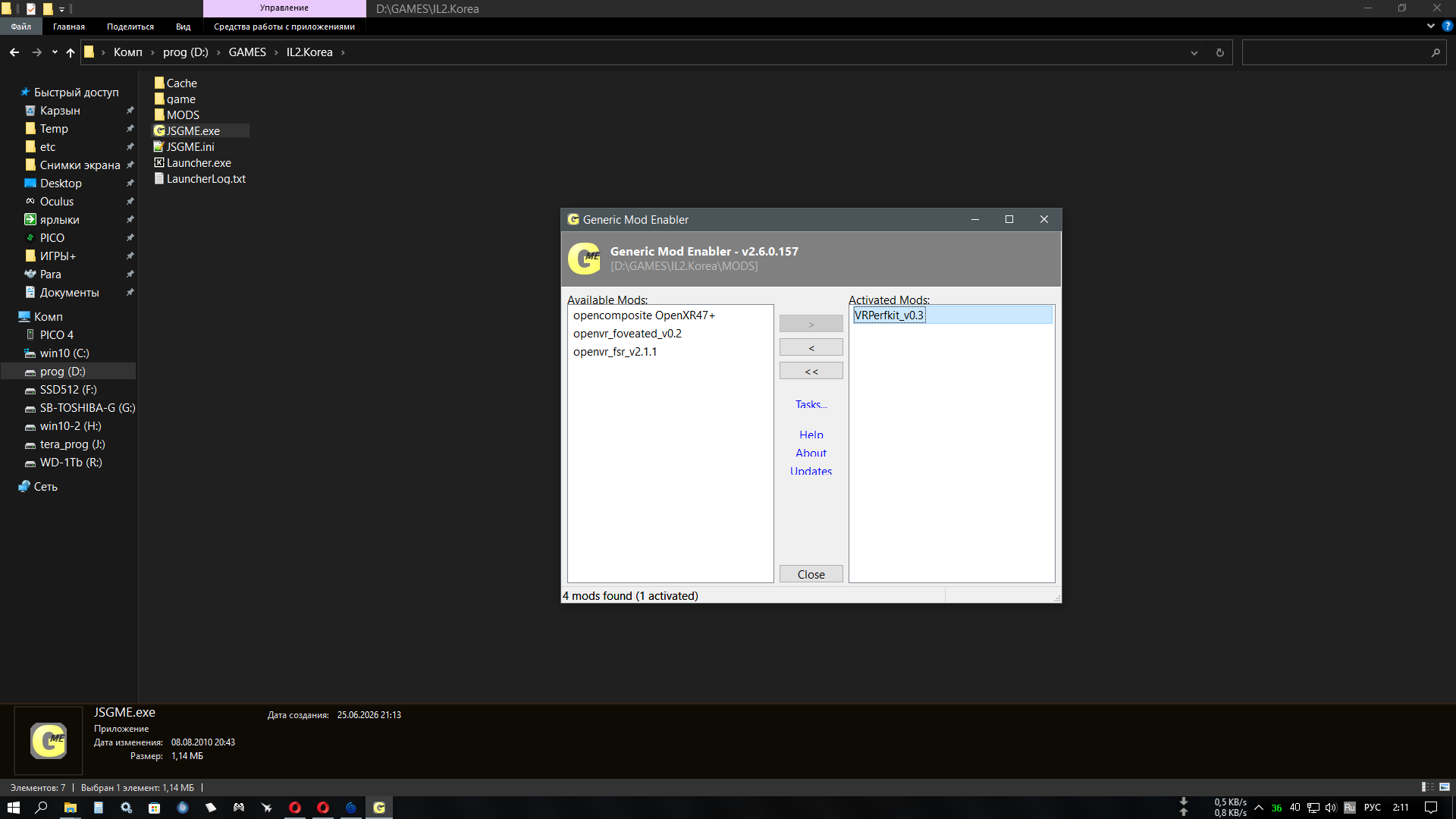Refresh the current folder view

point(1219,52)
